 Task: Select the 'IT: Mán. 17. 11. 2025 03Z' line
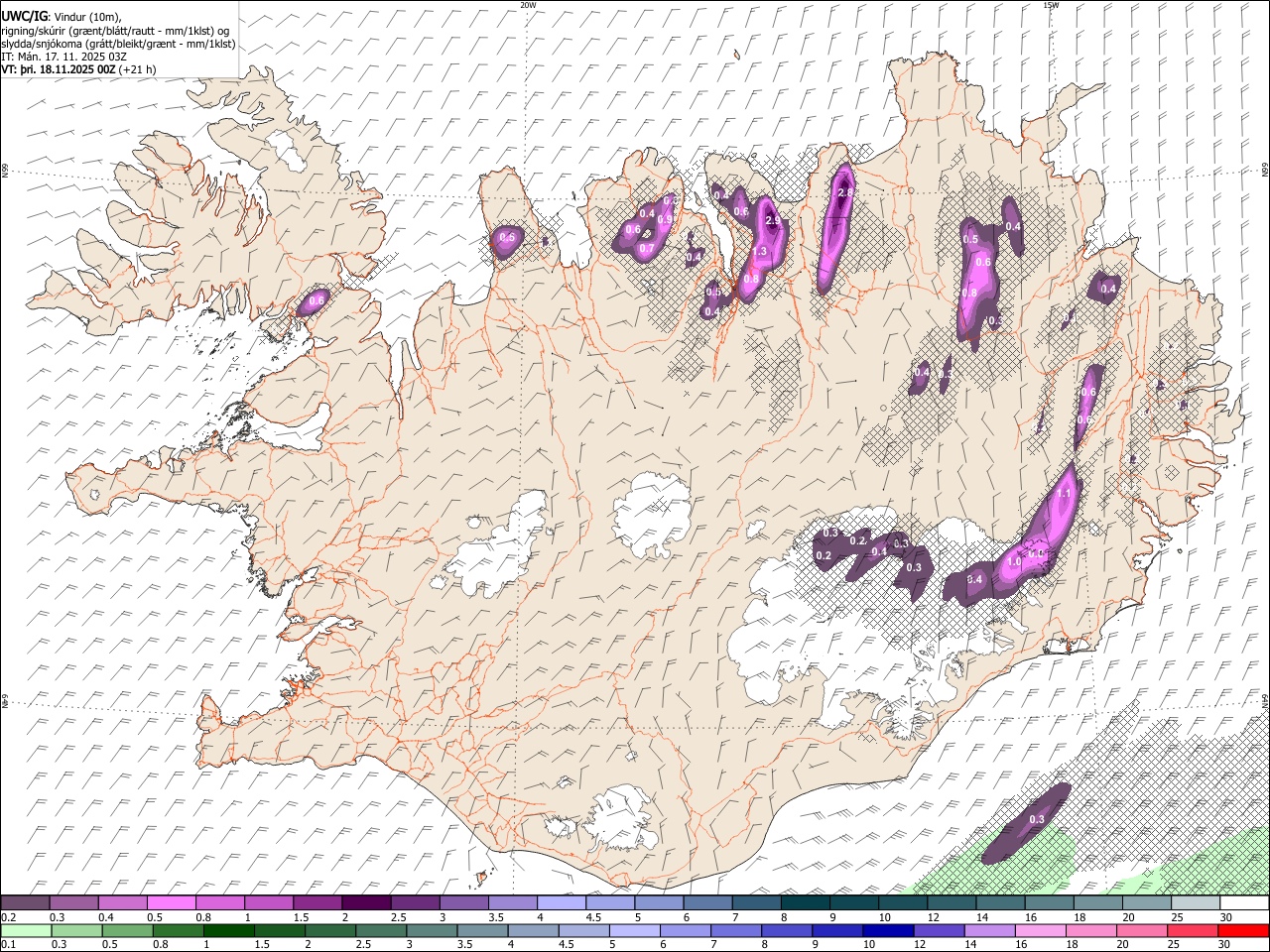point(64,57)
